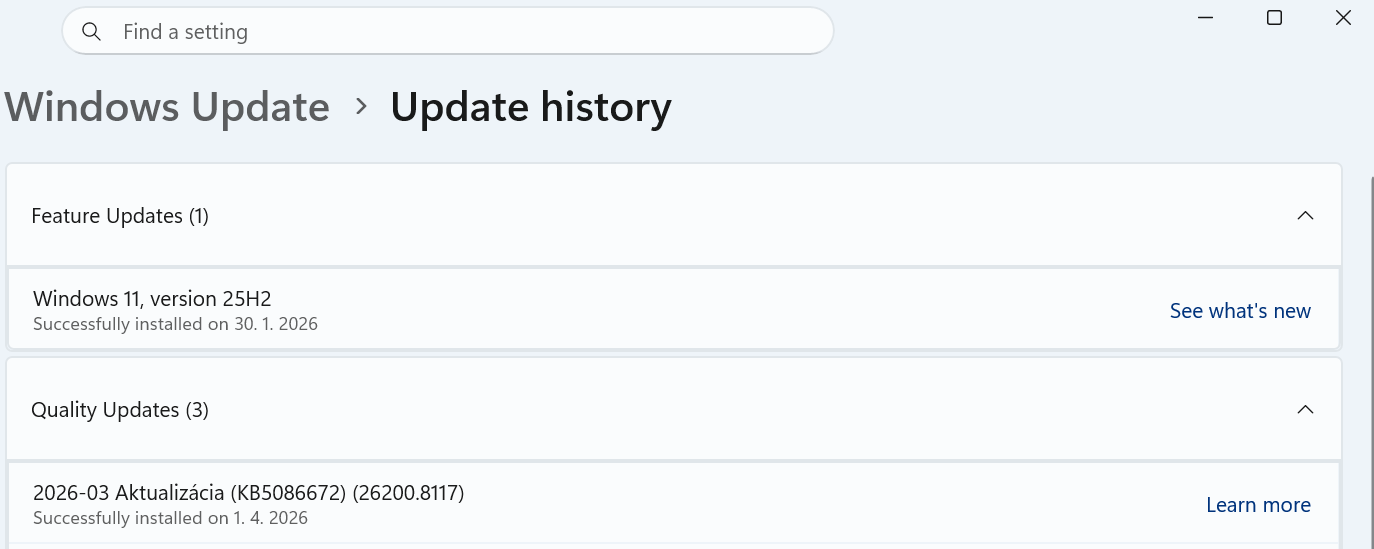The width and height of the screenshot is (1374, 549).
Task: Collapse the Quality Updates section chevron
Action: pyautogui.click(x=1304, y=410)
